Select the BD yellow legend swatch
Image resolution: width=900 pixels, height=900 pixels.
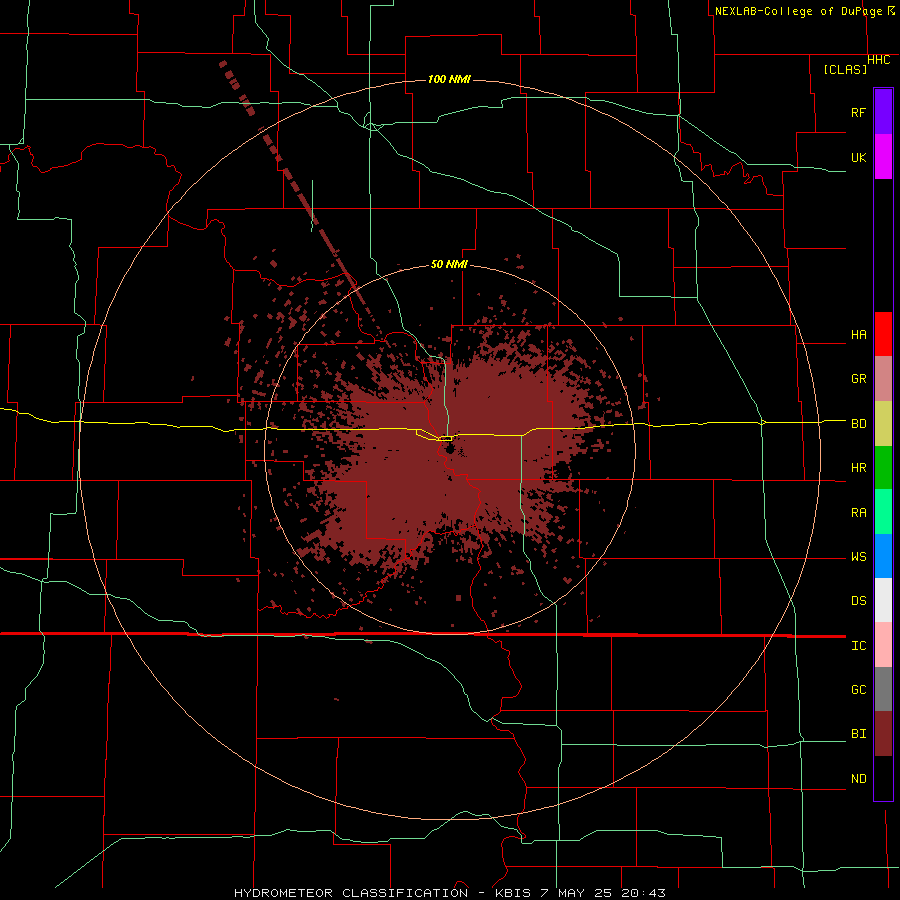pyautogui.click(x=883, y=424)
